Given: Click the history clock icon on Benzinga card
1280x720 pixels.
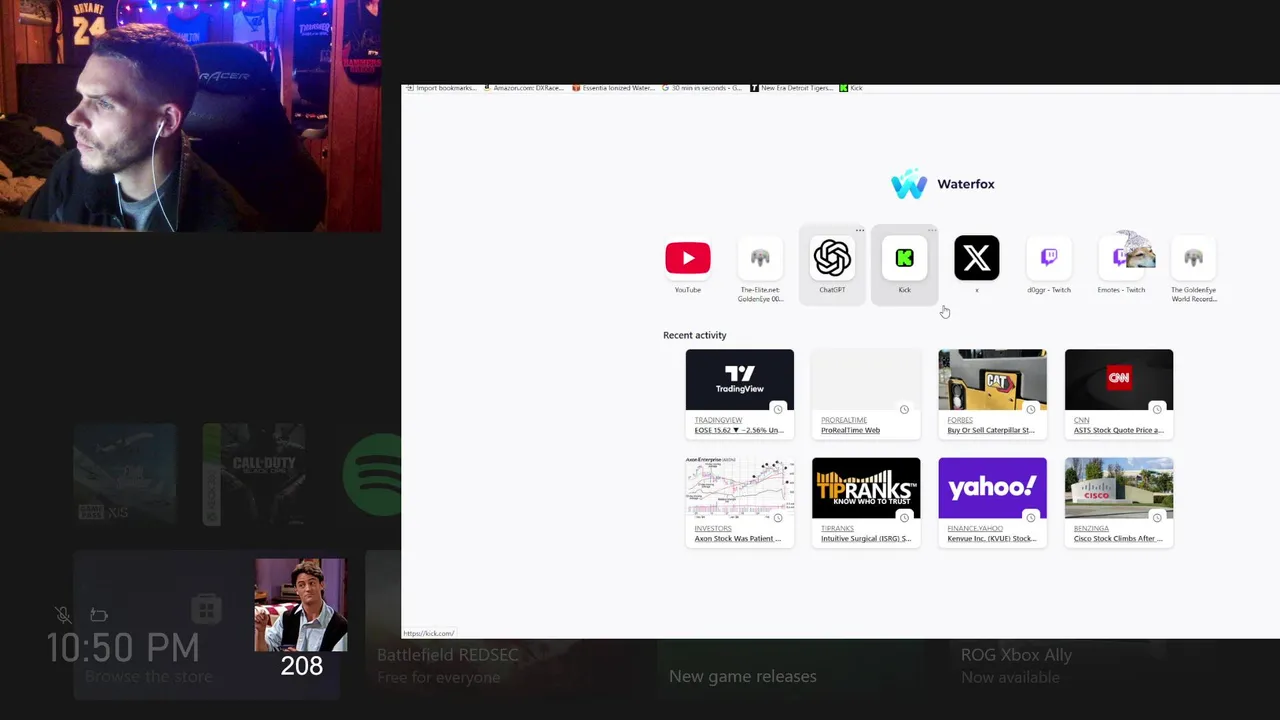Looking at the screenshot, I should tap(1157, 517).
